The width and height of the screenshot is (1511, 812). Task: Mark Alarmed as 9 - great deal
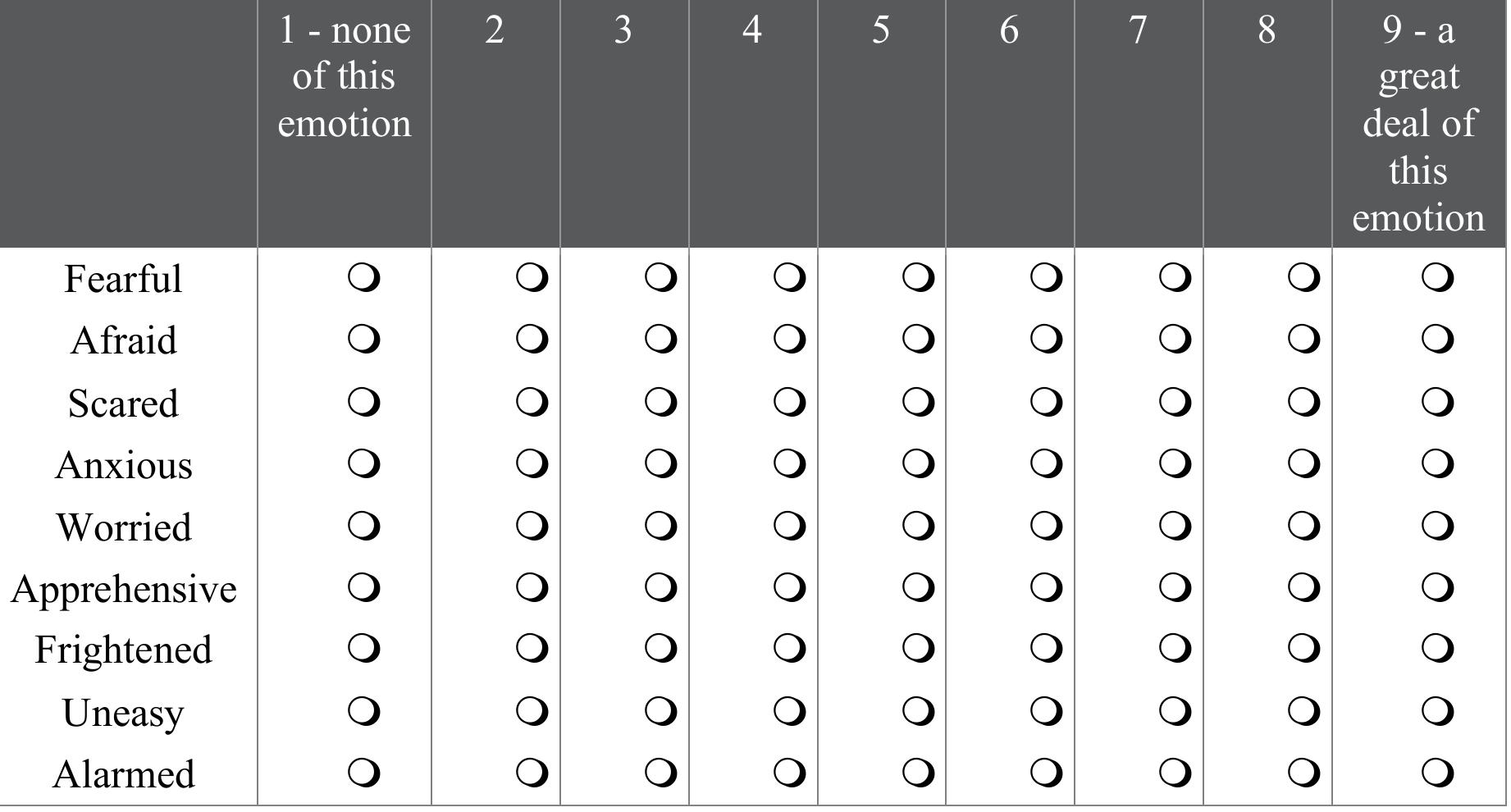(1437, 773)
